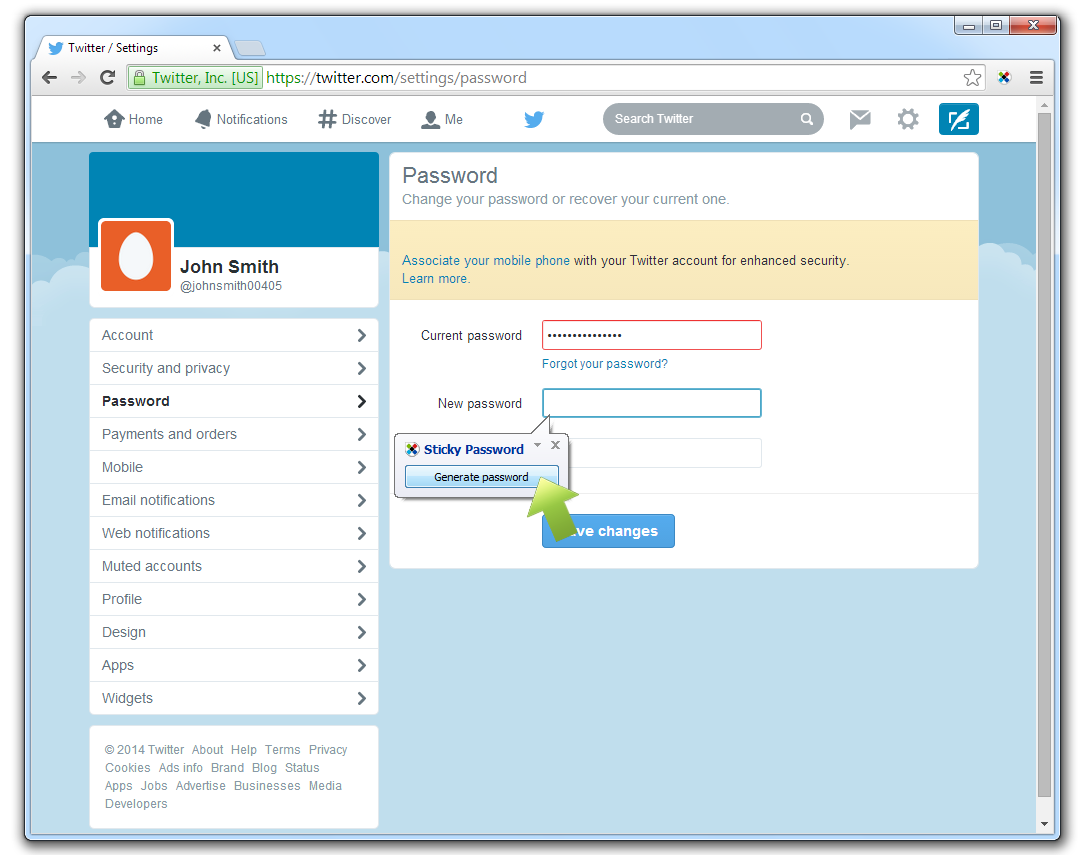Click footer Cookies link
This screenshot has width=1084, height=855.
pyautogui.click(x=128, y=768)
